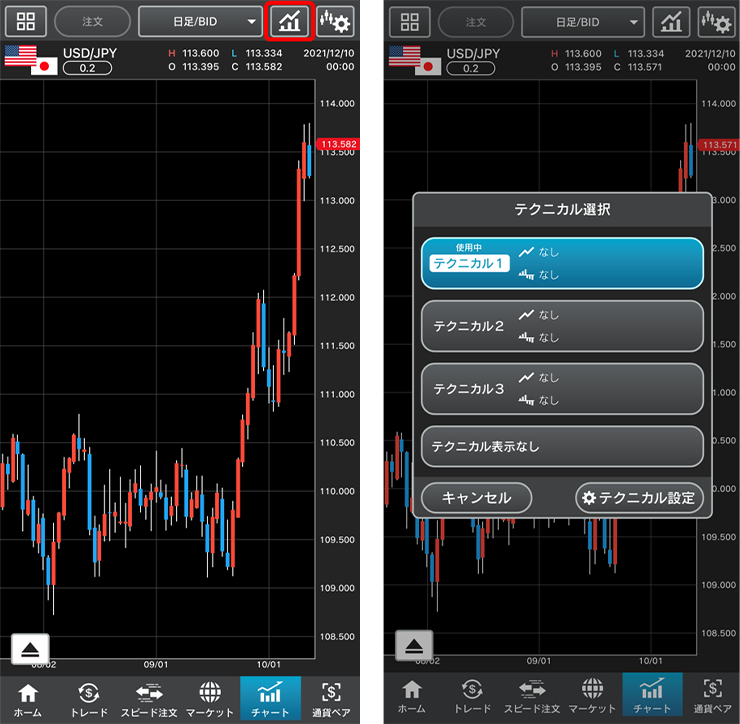Tap the USD/JPY pair header in left screen
Viewport: 740px width, 724px height.
pos(85,53)
